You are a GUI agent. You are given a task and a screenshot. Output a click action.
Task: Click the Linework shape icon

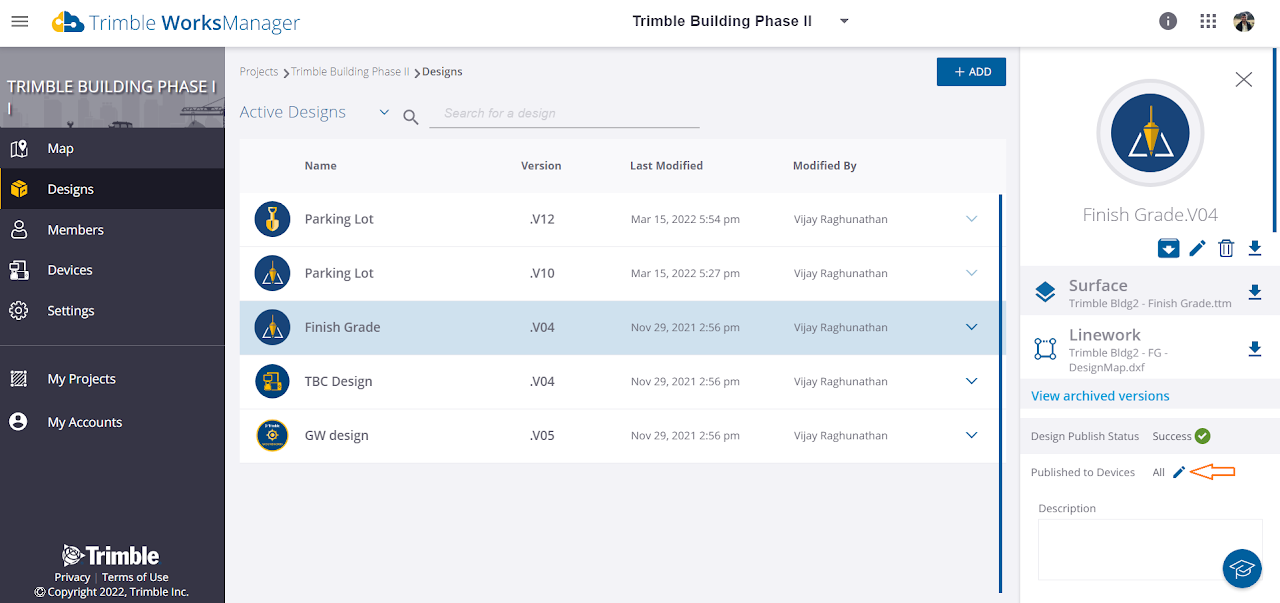pos(1045,348)
